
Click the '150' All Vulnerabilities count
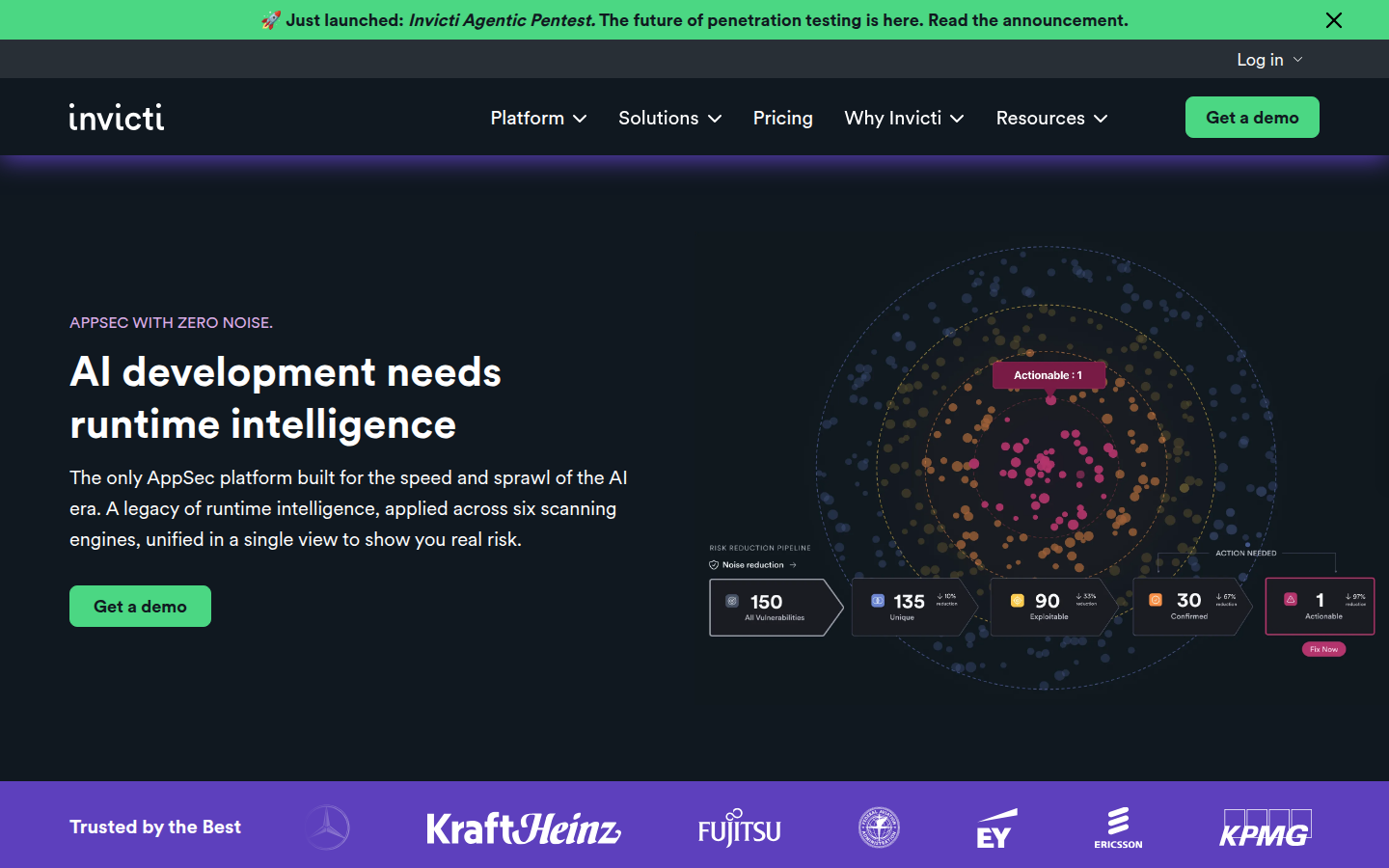766,602
